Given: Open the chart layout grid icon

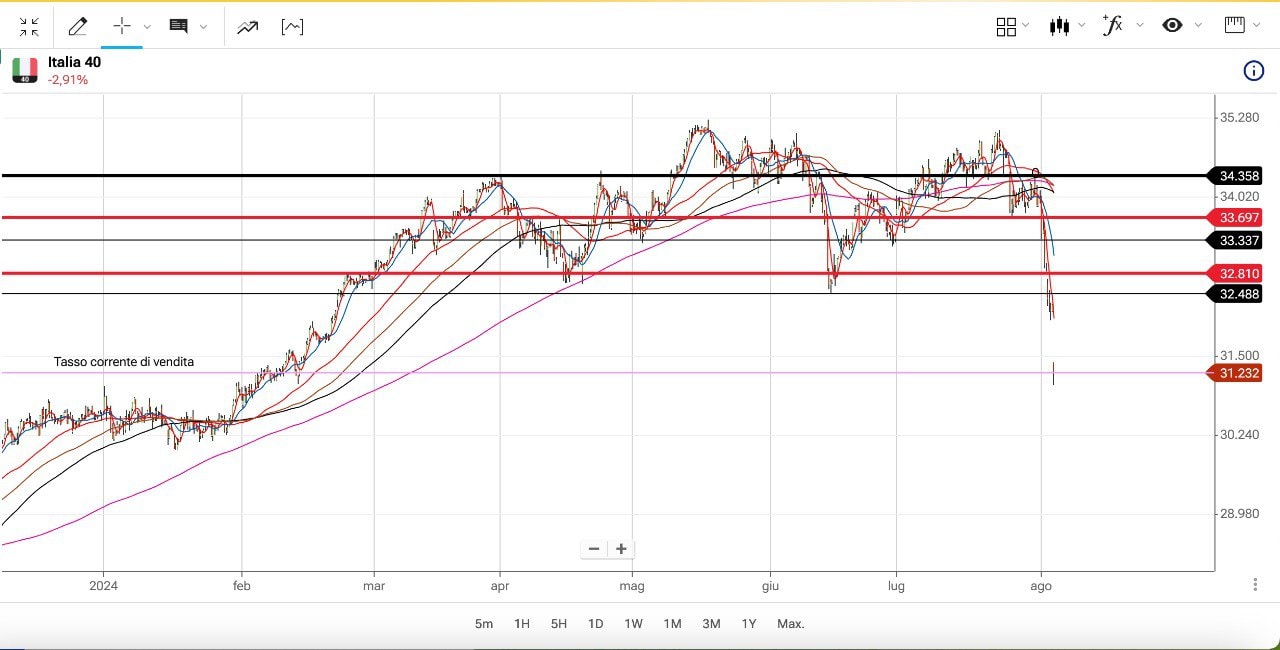Looking at the screenshot, I should click(x=1006, y=27).
